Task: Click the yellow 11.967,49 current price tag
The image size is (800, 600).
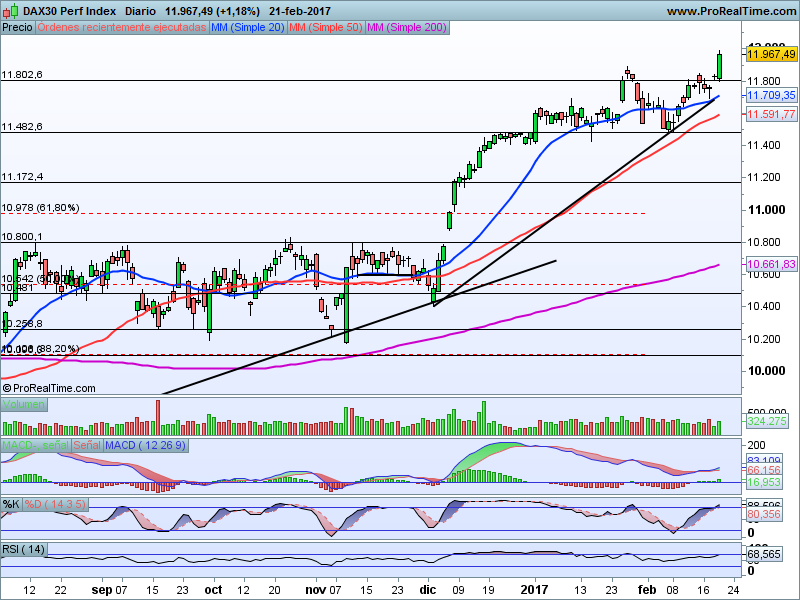Action: (771, 54)
